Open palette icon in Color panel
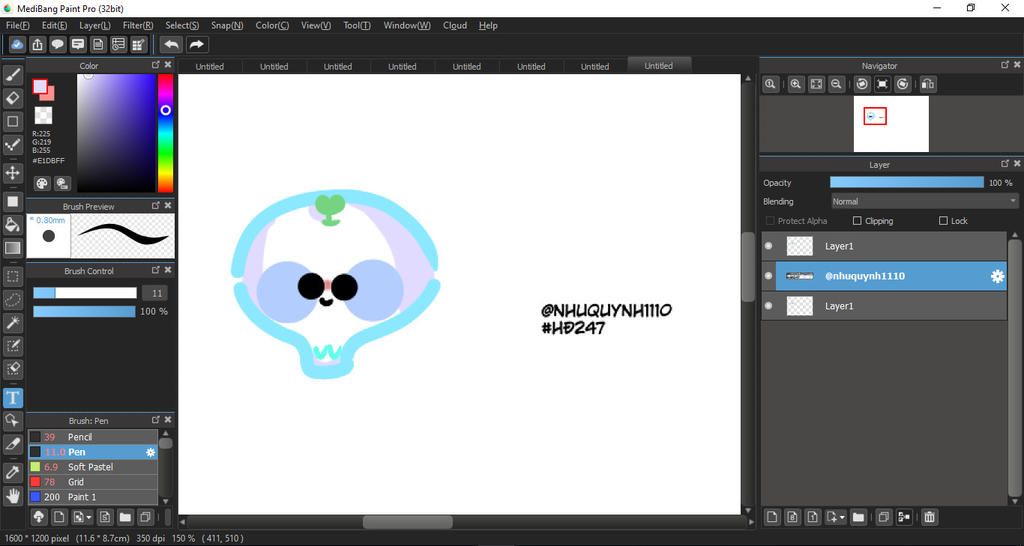The image size is (1024, 546). click(42, 184)
